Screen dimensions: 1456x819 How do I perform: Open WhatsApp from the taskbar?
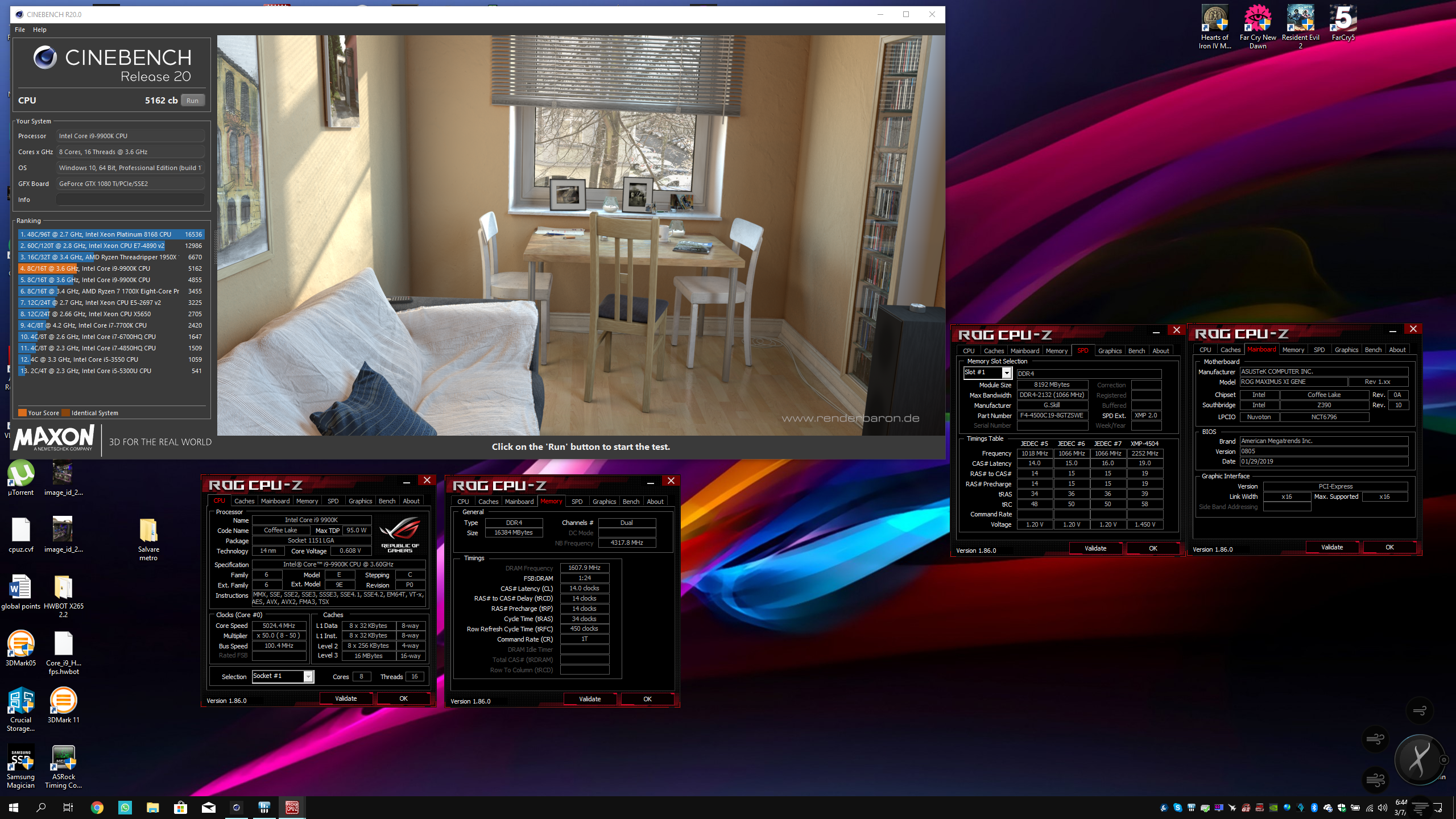click(x=125, y=808)
